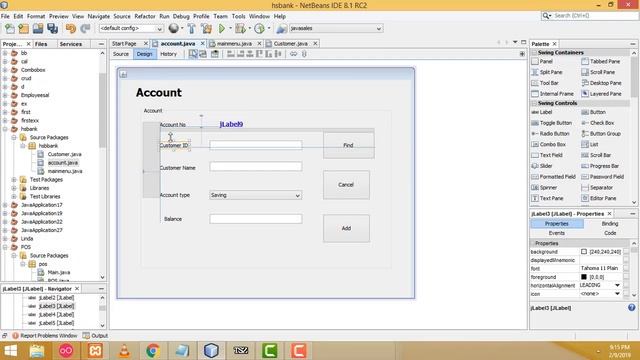Collapse the Swing Containers palette section

click(535, 53)
